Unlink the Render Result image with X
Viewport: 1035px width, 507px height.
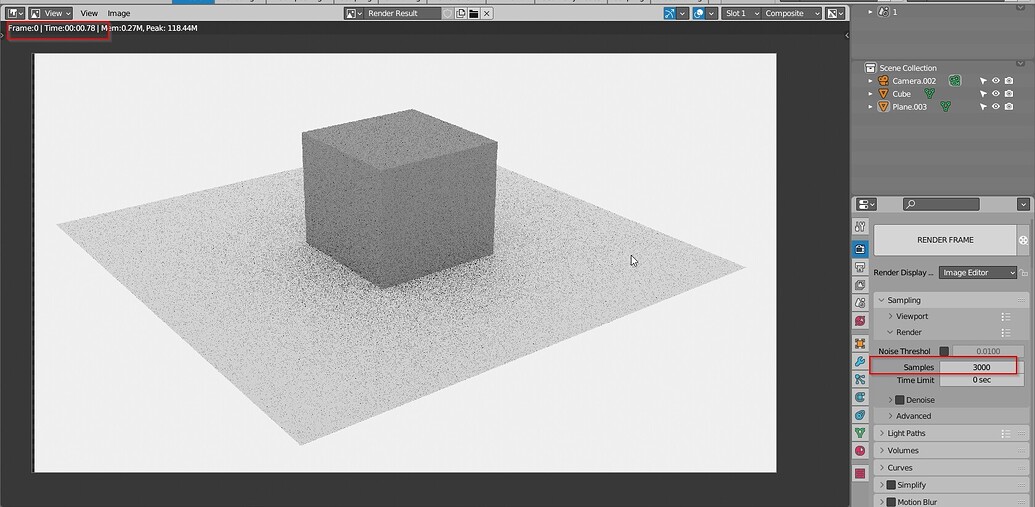tap(487, 13)
